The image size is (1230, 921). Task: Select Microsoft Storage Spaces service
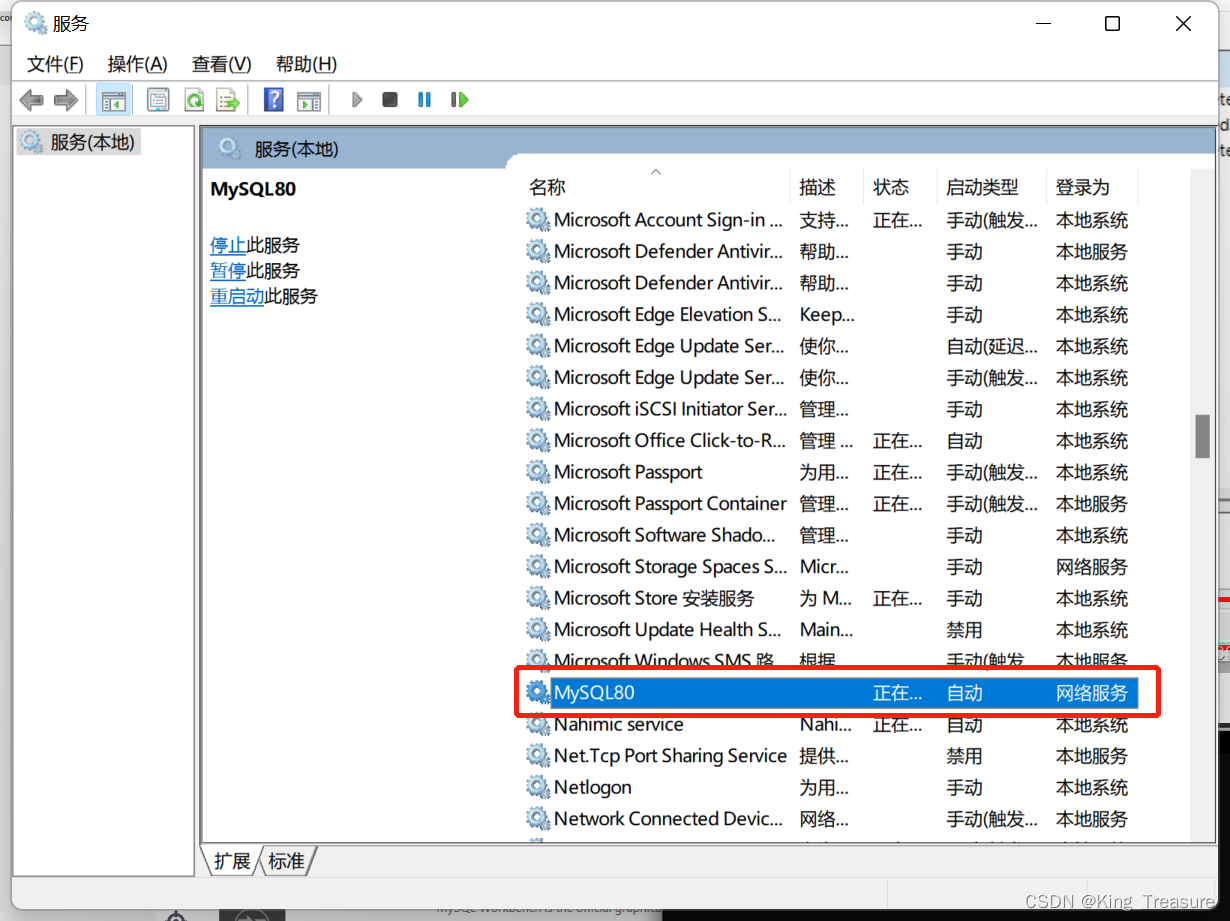pos(831,566)
